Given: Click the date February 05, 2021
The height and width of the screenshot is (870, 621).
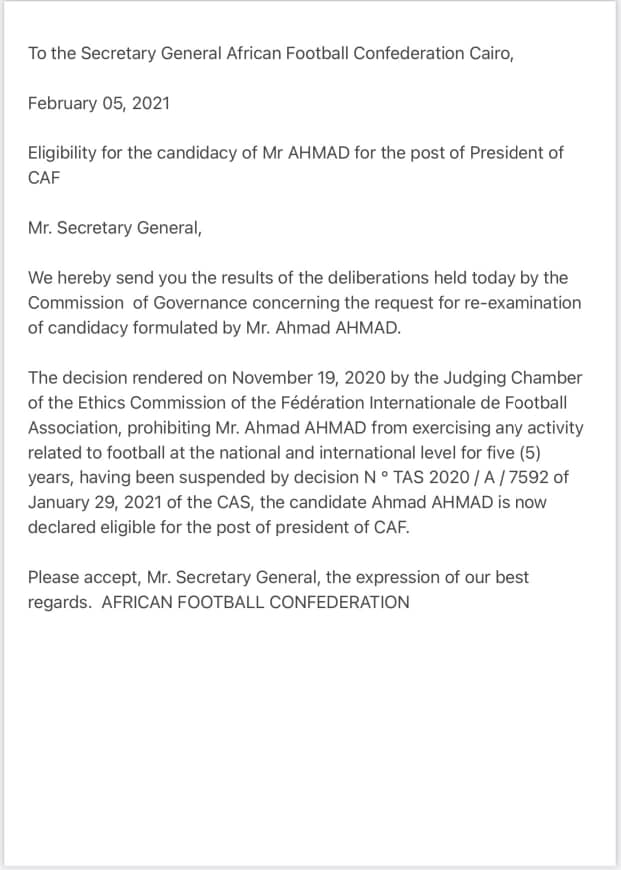Looking at the screenshot, I should [x=98, y=103].
